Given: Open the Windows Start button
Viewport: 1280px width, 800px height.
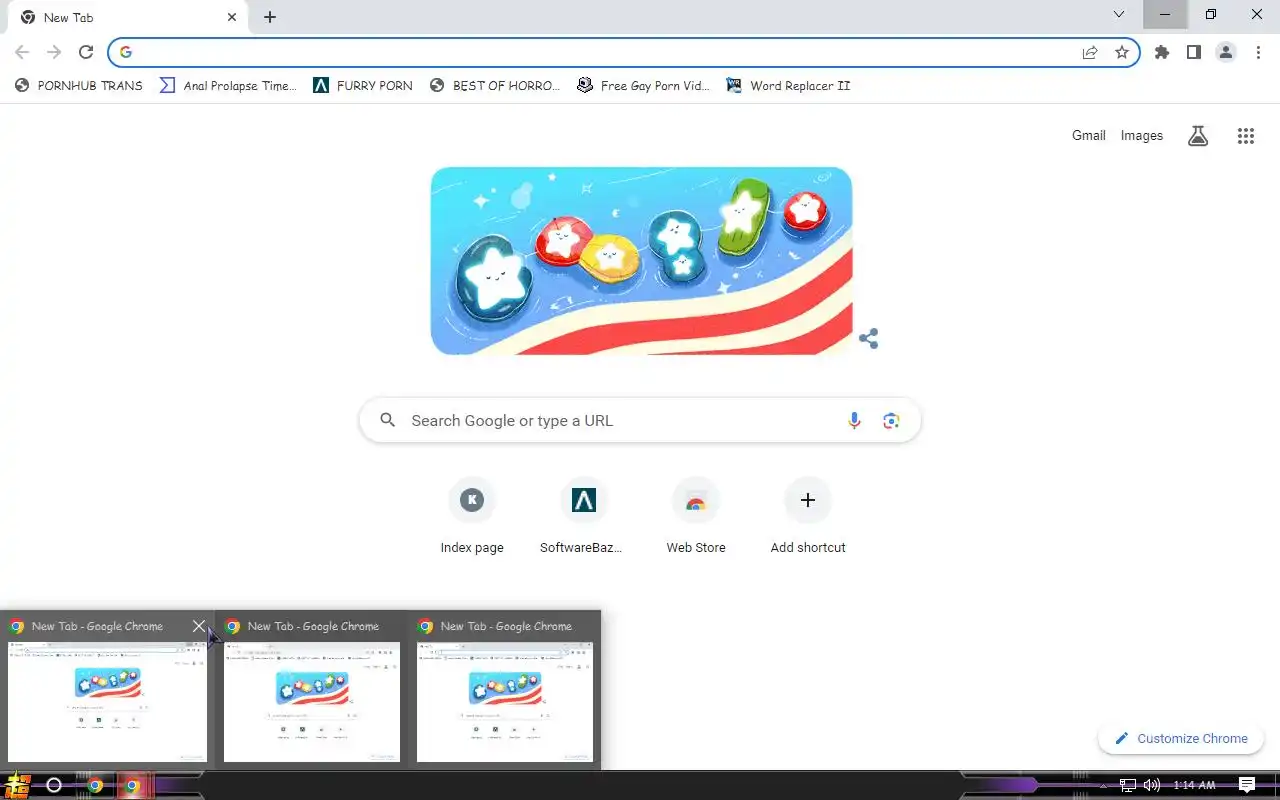Looking at the screenshot, I should pos(17,785).
